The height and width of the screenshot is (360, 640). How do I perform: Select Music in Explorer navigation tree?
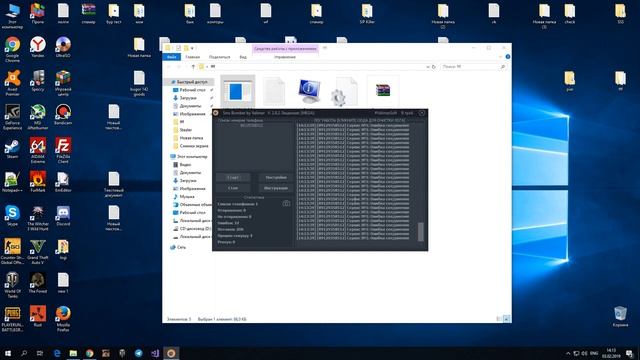pyautogui.click(x=187, y=196)
